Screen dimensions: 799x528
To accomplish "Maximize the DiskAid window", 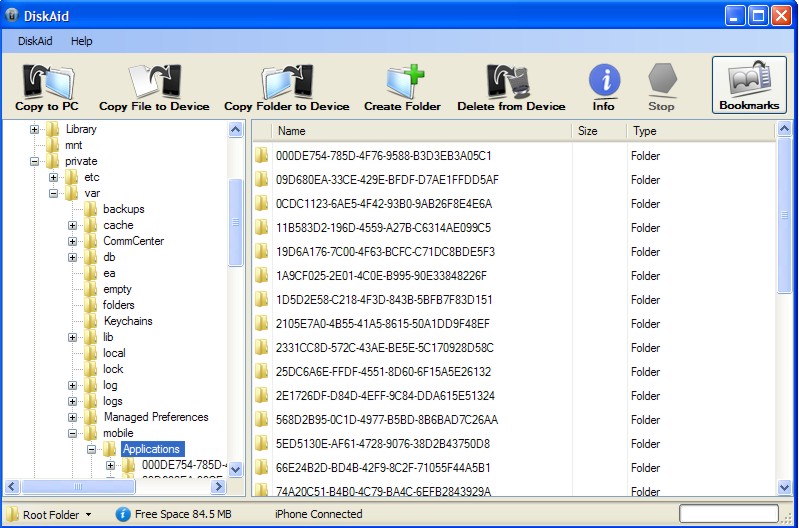I will pyautogui.click(x=758, y=16).
